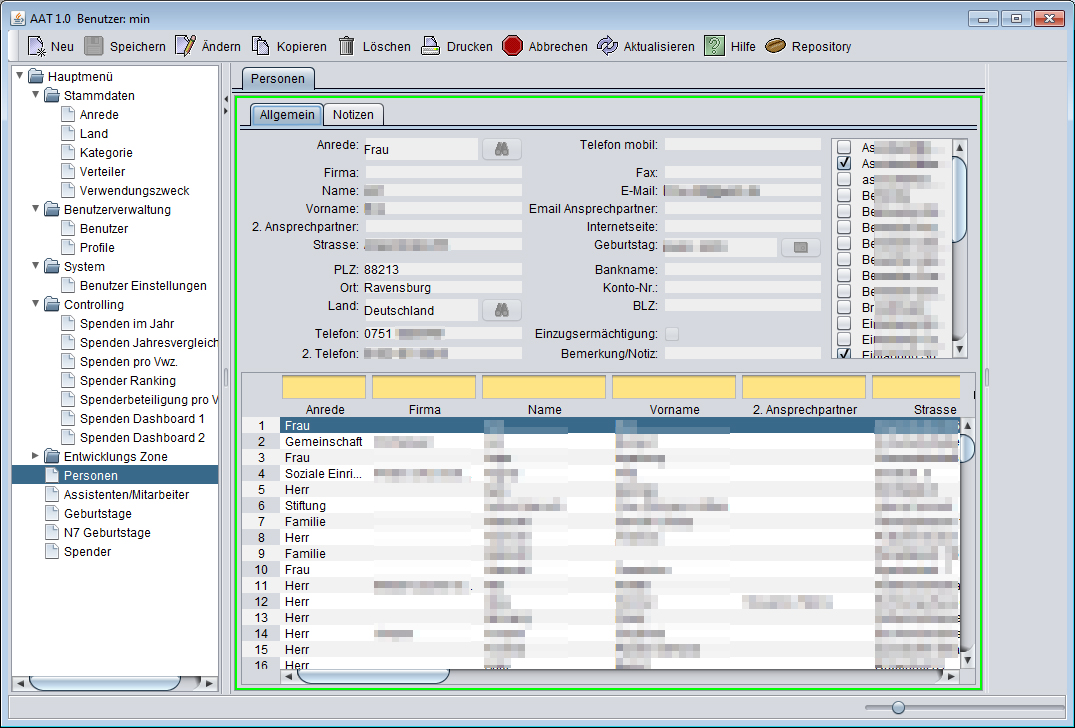Delete the record using the Löschen icon
The height and width of the screenshot is (728, 1075).
[x=345, y=45]
